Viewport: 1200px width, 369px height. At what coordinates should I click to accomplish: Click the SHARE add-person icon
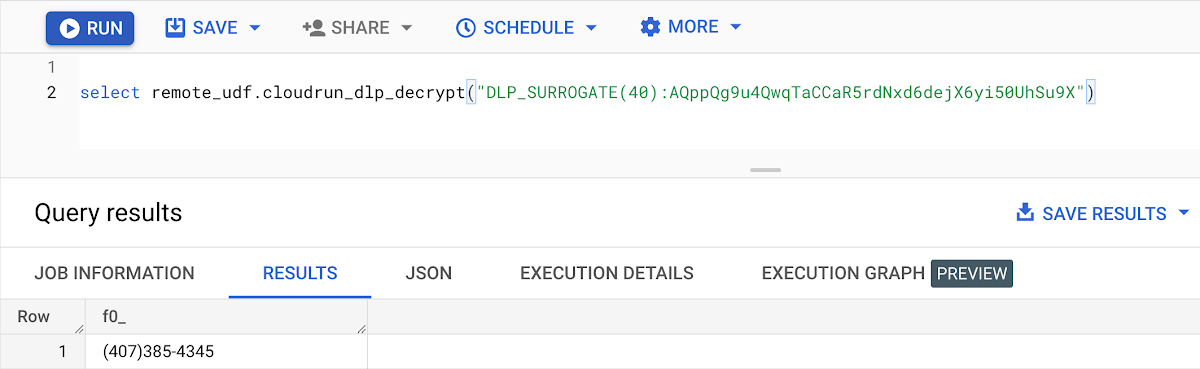pyautogui.click(x=314, y=27)
